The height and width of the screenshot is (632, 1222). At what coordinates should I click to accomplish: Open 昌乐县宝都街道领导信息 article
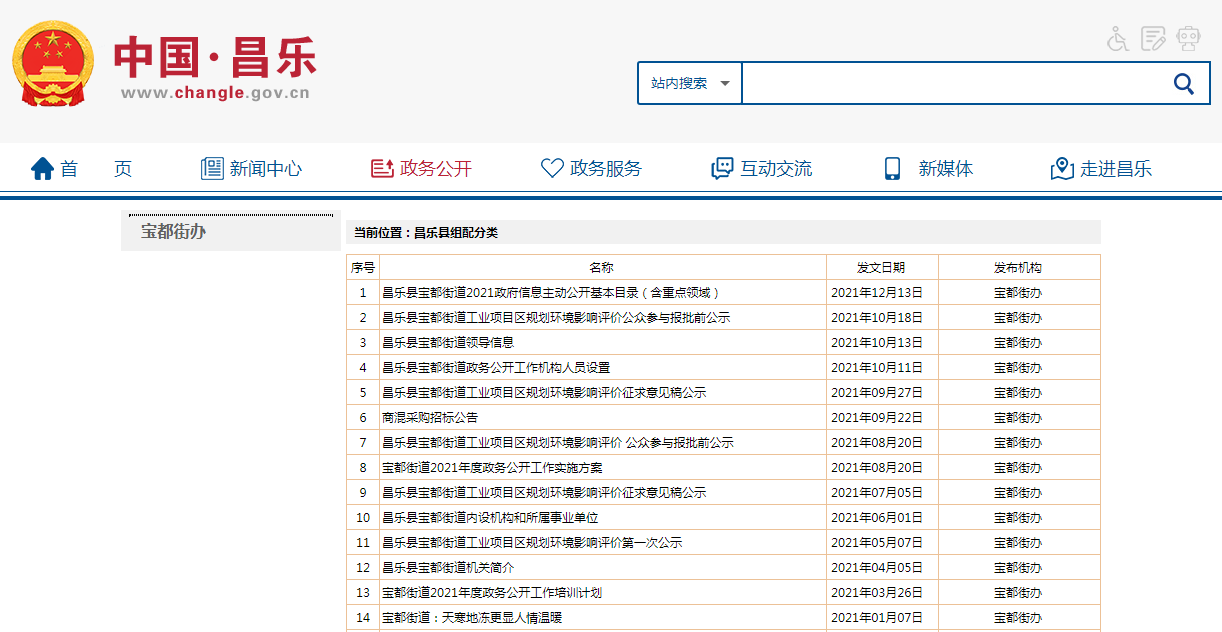point(448,342)
